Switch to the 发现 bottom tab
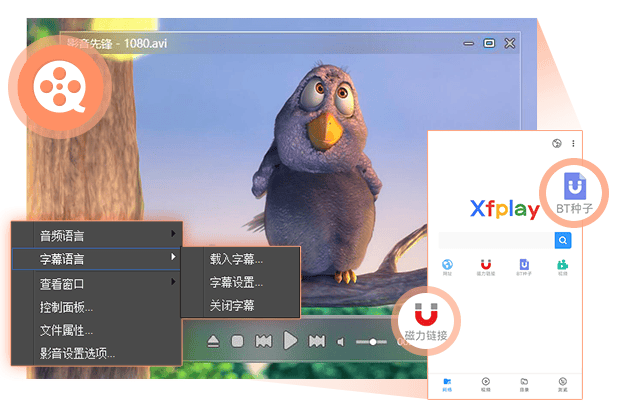 click(562, 385)
